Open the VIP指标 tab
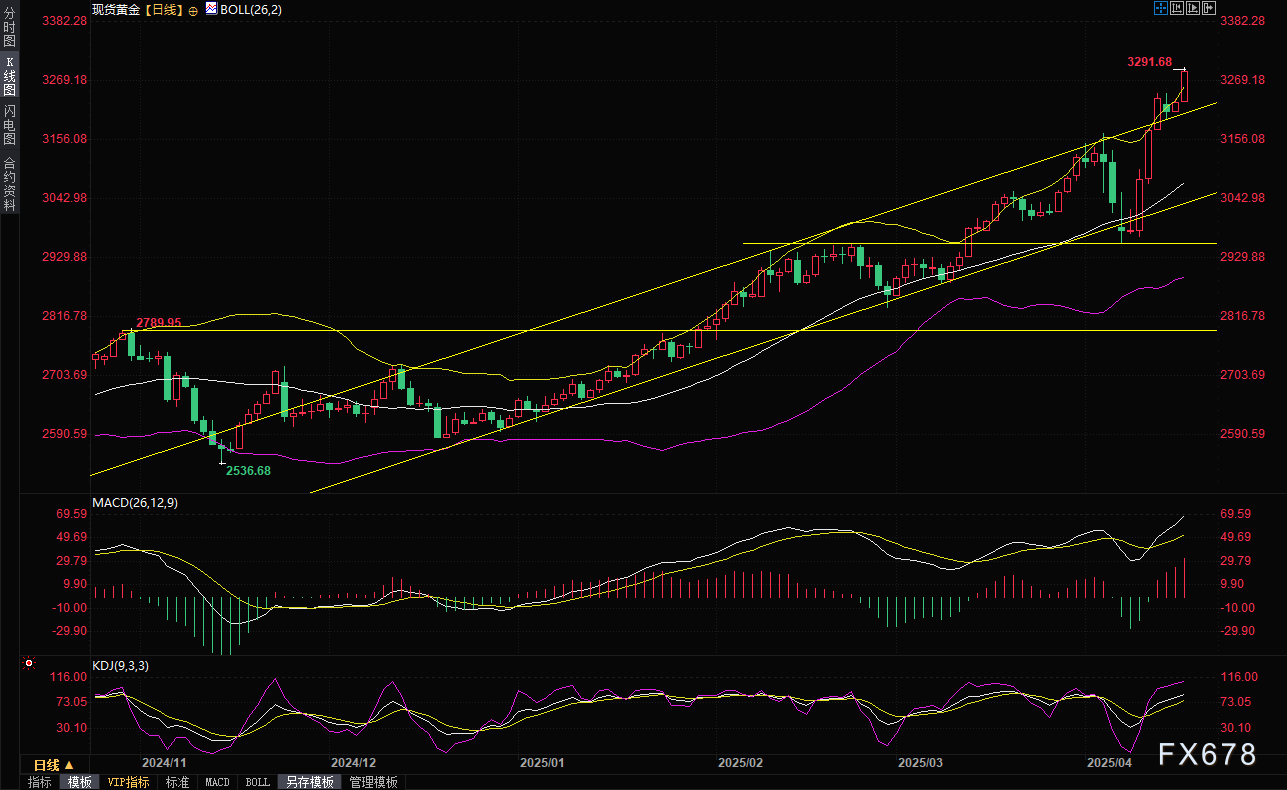 pyautogui.click(x=128, y=782)
